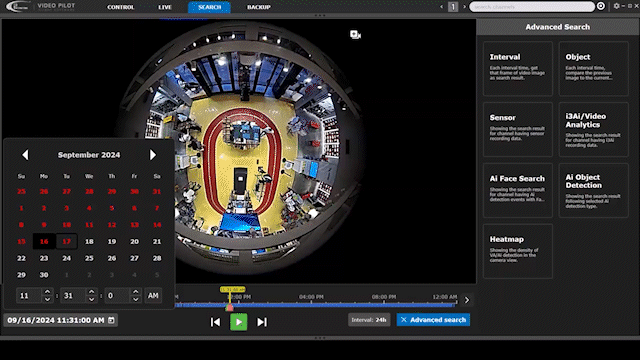Image resolution: width=640 pixels, height=360 pixels.
Task: Close Advanced search via blue button
Action: 433,320
